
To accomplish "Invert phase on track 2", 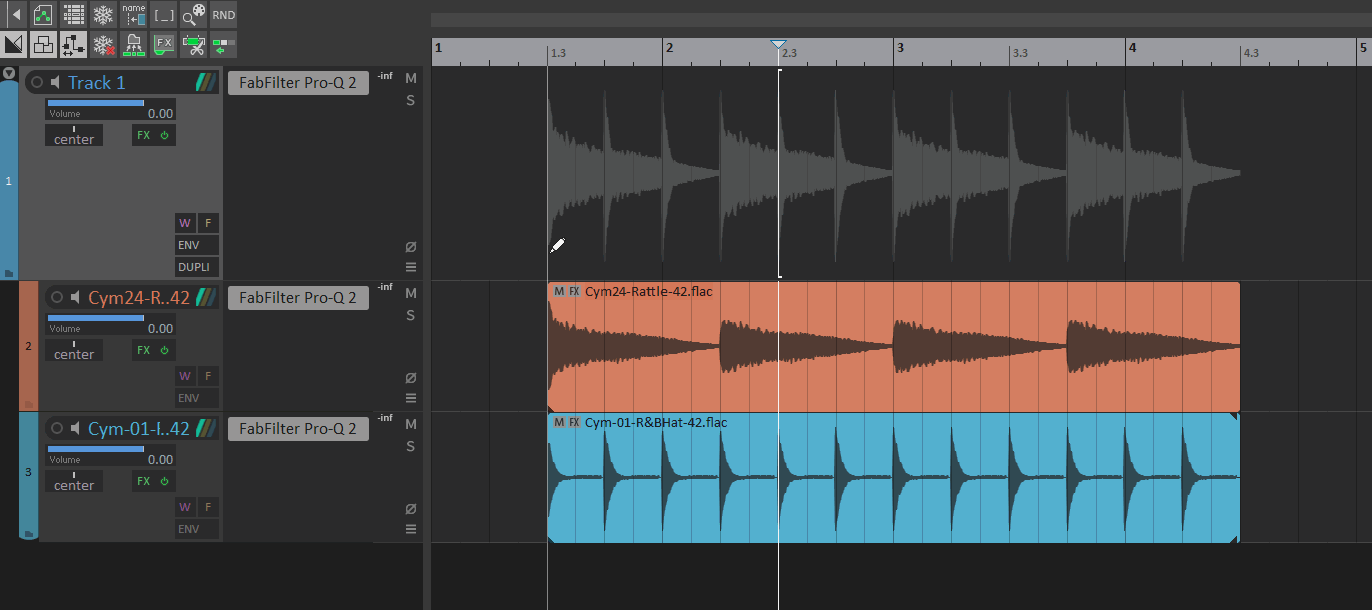I will 411,378.
